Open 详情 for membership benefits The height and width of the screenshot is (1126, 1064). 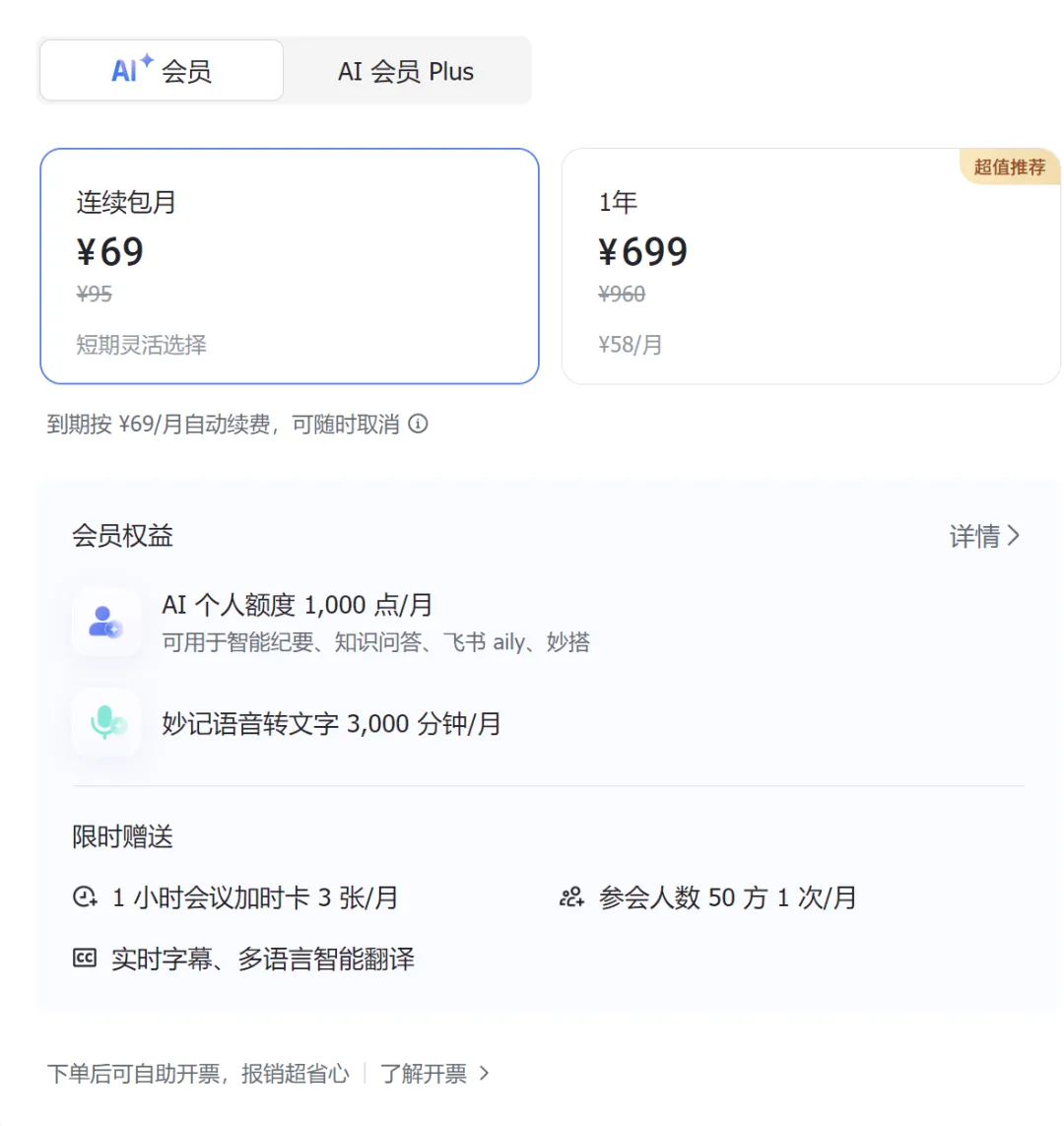pyautogui.click(x=974, y=536)
